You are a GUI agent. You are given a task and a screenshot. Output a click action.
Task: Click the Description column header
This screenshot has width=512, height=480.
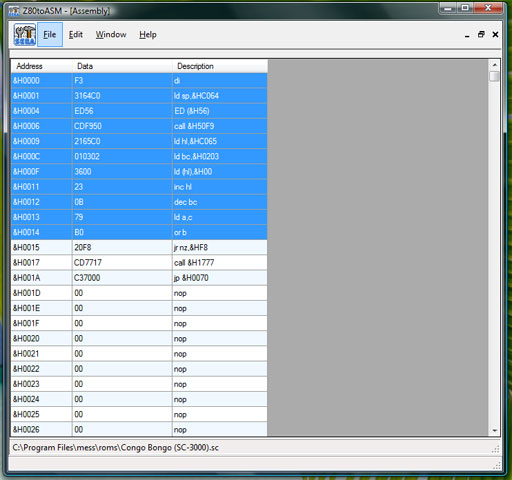(x=220, y=66)
